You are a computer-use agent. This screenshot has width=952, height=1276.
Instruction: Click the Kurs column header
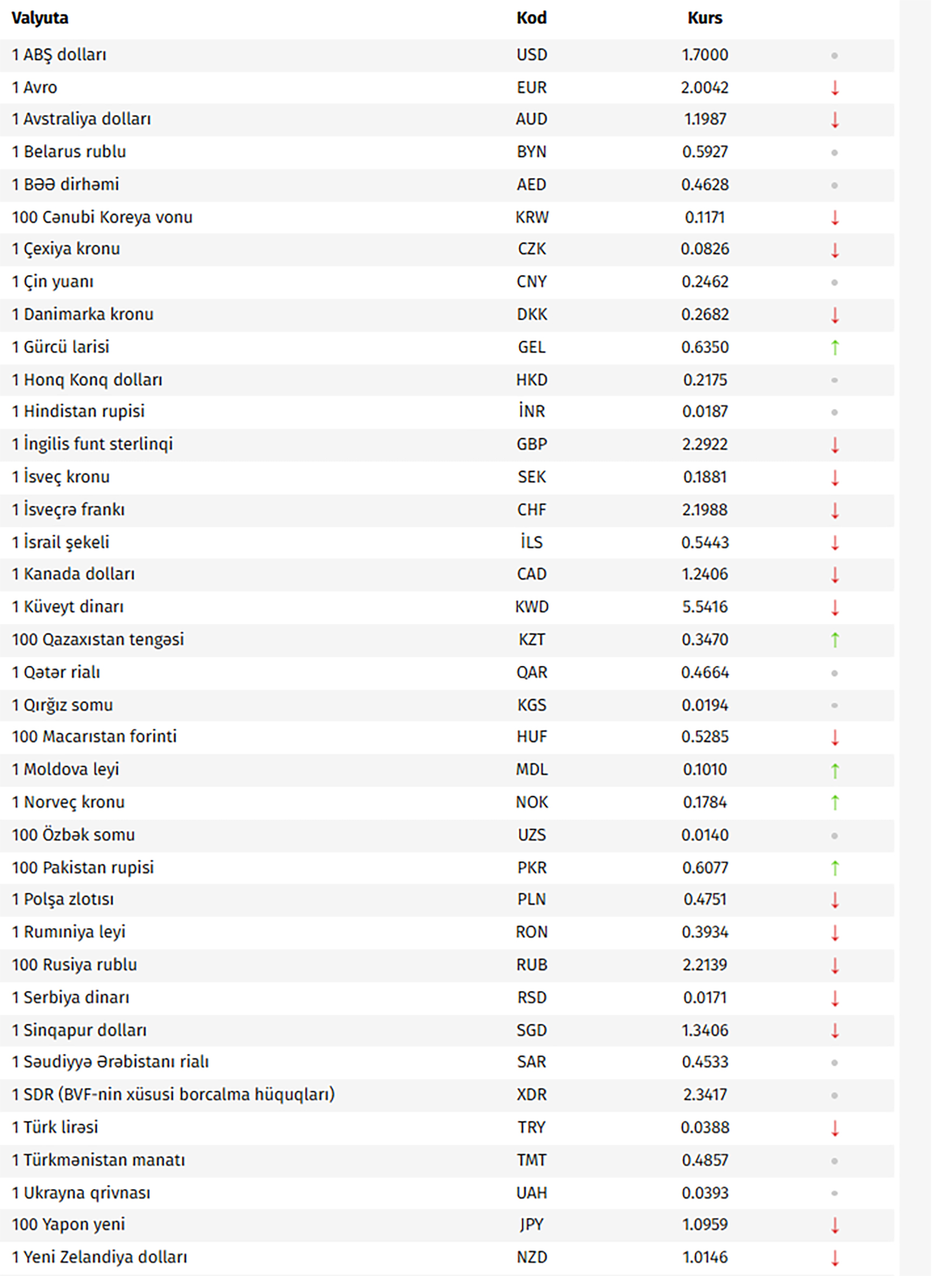(705, 18)
